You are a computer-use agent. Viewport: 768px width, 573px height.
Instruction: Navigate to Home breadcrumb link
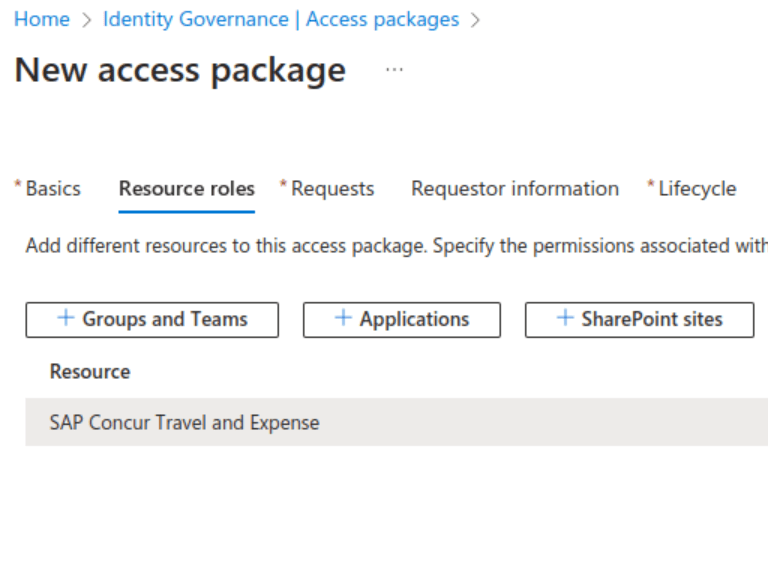[42, 20]
